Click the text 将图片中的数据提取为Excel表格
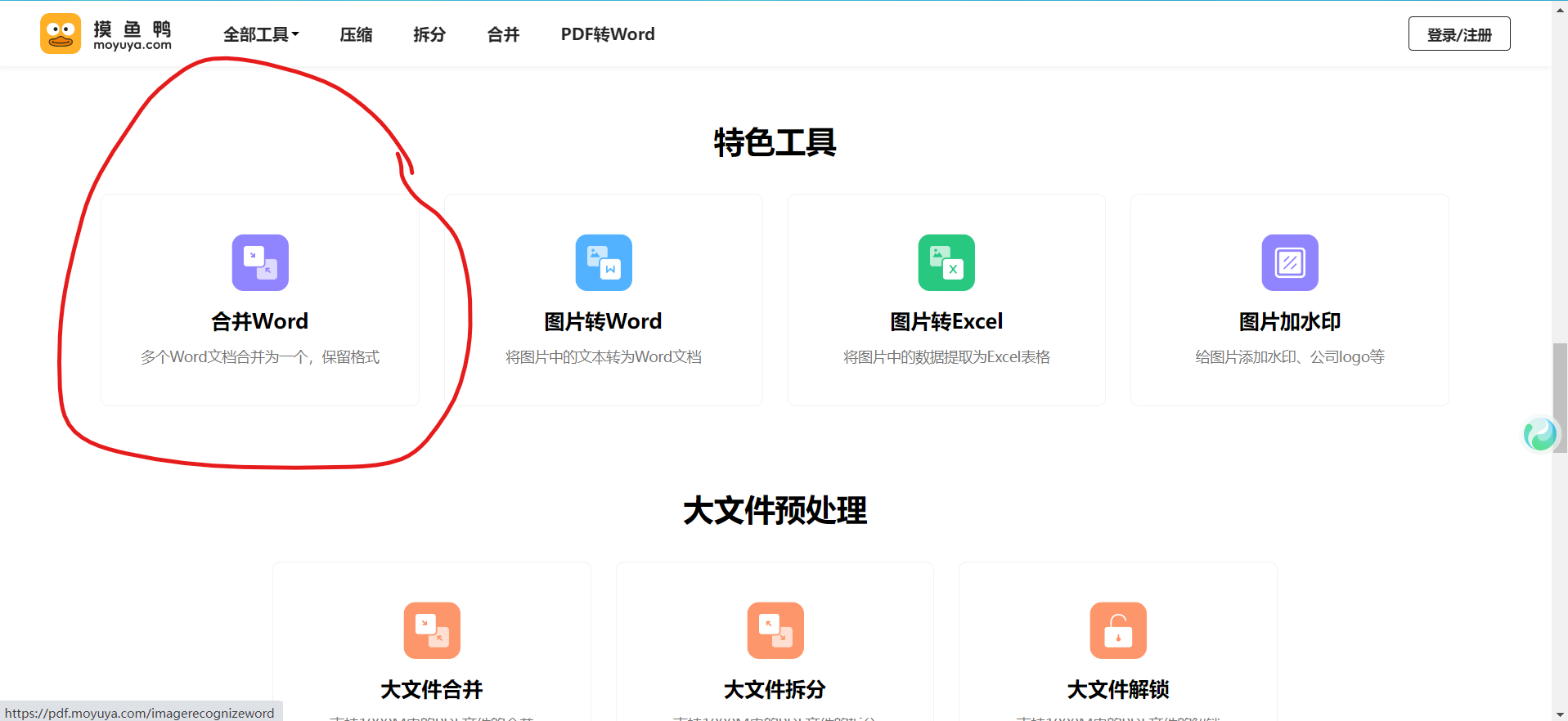The width and height of the screenshot is (1568, 721). (x=946, y=357)
